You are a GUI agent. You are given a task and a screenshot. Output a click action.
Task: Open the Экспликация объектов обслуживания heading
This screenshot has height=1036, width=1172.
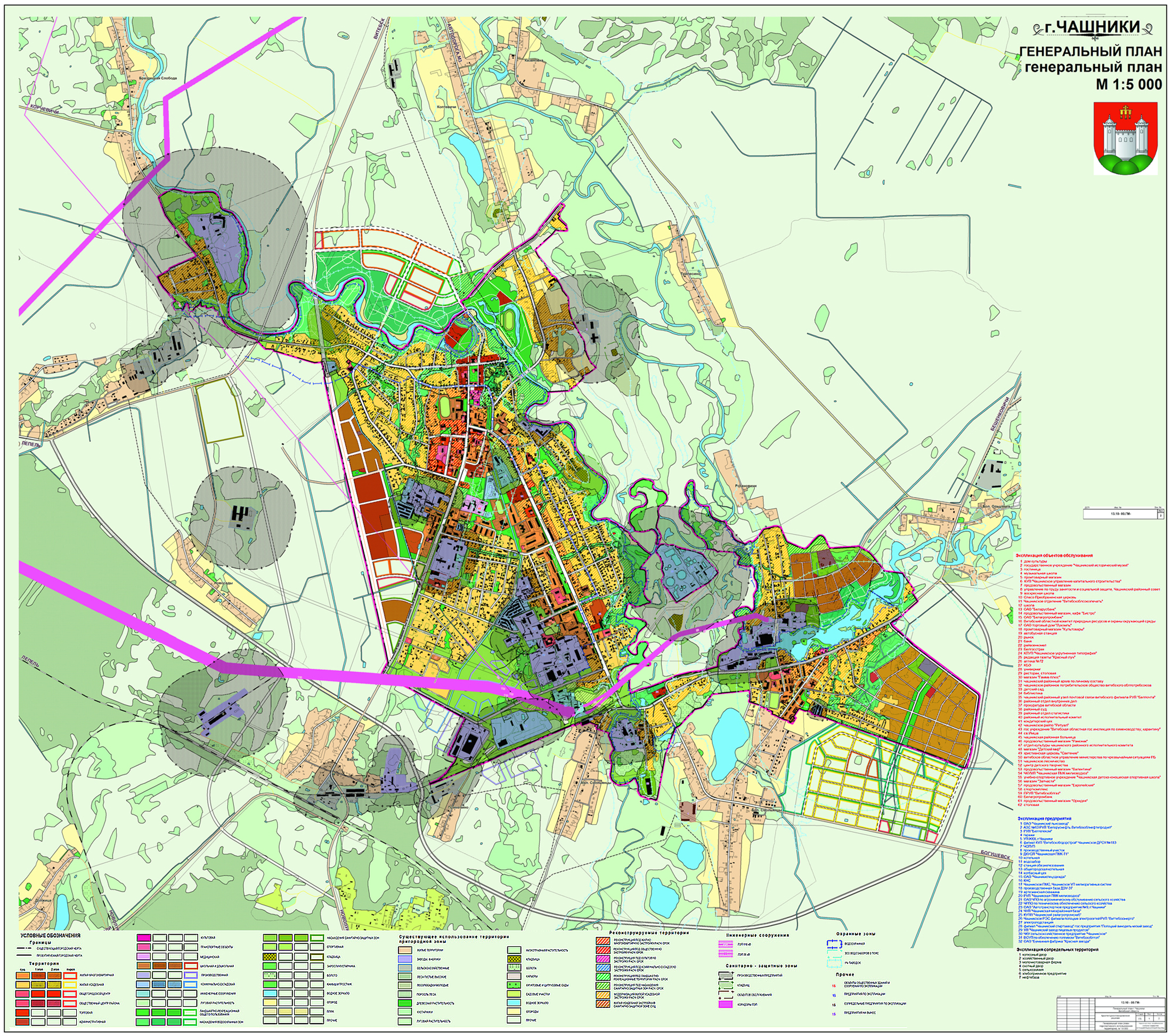tap(1054, 555)
